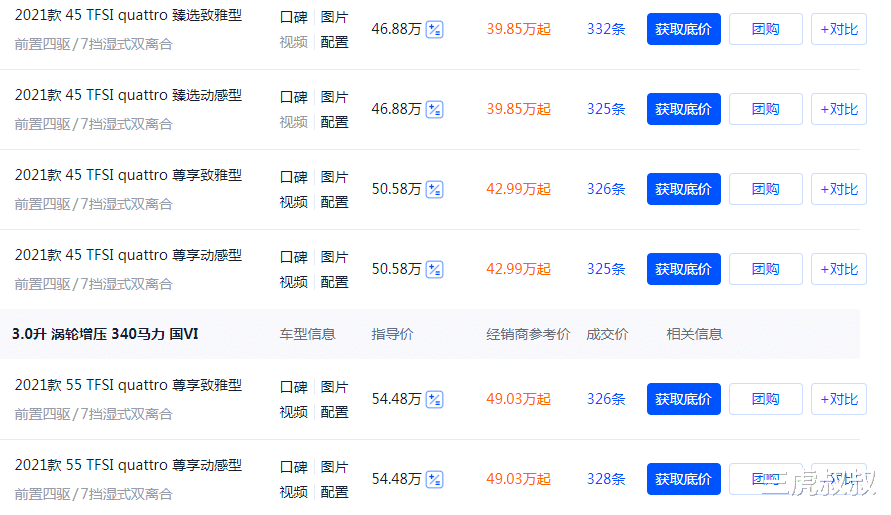Click 团购 for 45 TFSI 臻选致雅型
Image resolution: width=891 pixels, height=515 pixels.
pos(765,29)
